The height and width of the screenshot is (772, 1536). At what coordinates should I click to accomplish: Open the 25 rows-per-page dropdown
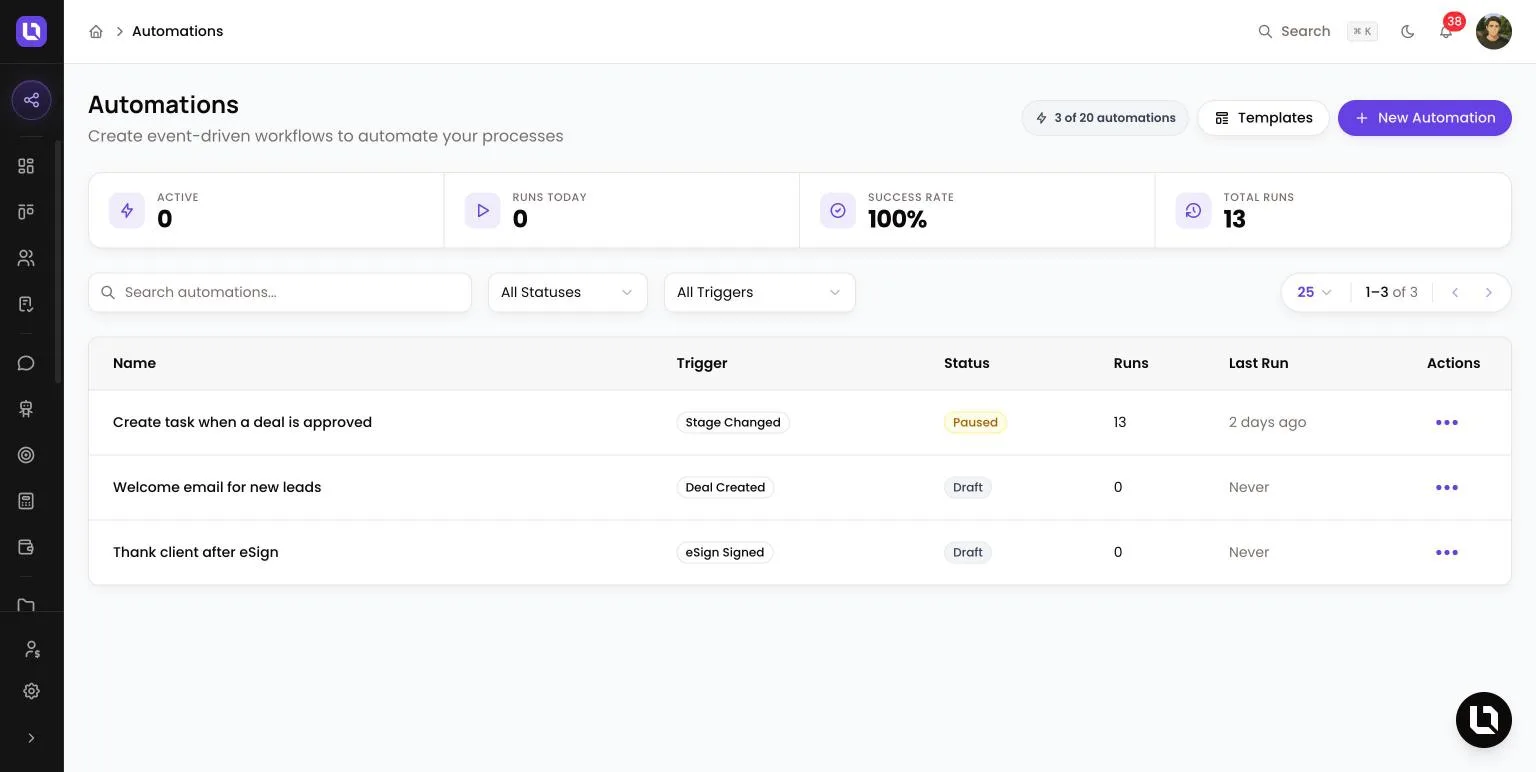click(1314, 292)
